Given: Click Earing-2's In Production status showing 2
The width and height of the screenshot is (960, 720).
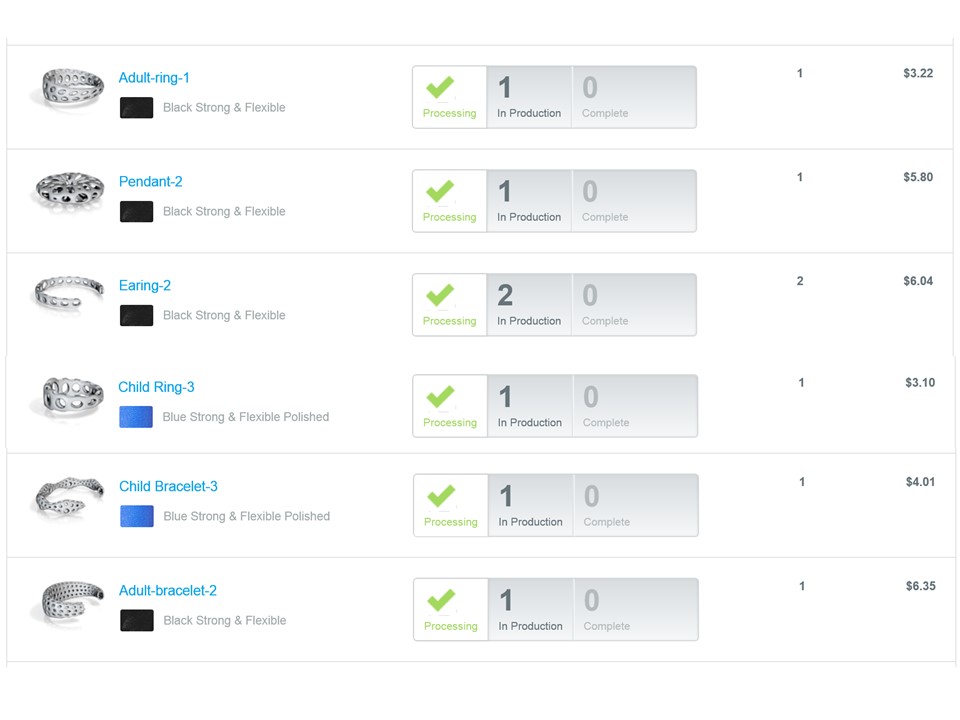Looking at the screenshot, I should (529, 304).
